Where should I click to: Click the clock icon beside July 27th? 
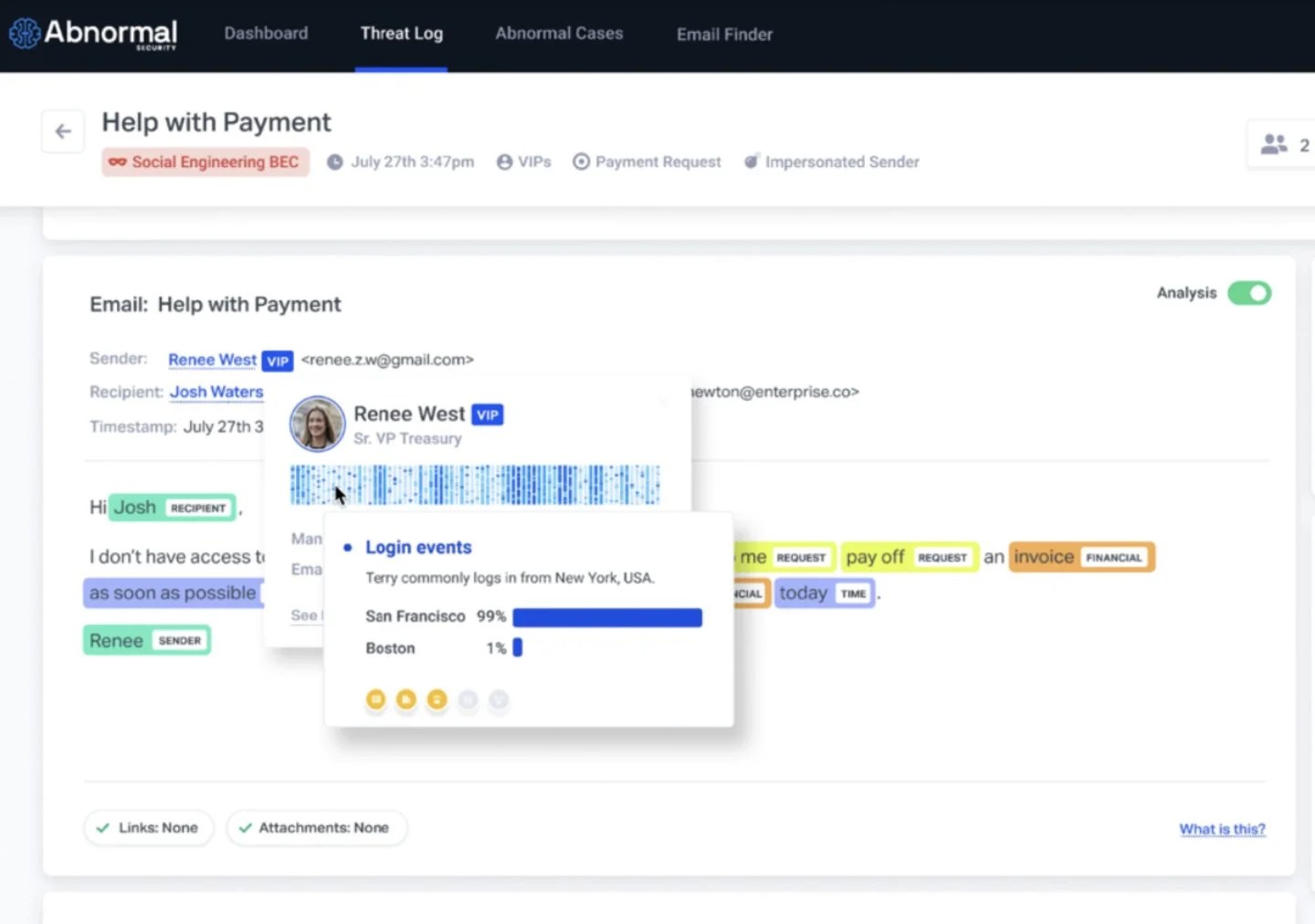[335, 162]
